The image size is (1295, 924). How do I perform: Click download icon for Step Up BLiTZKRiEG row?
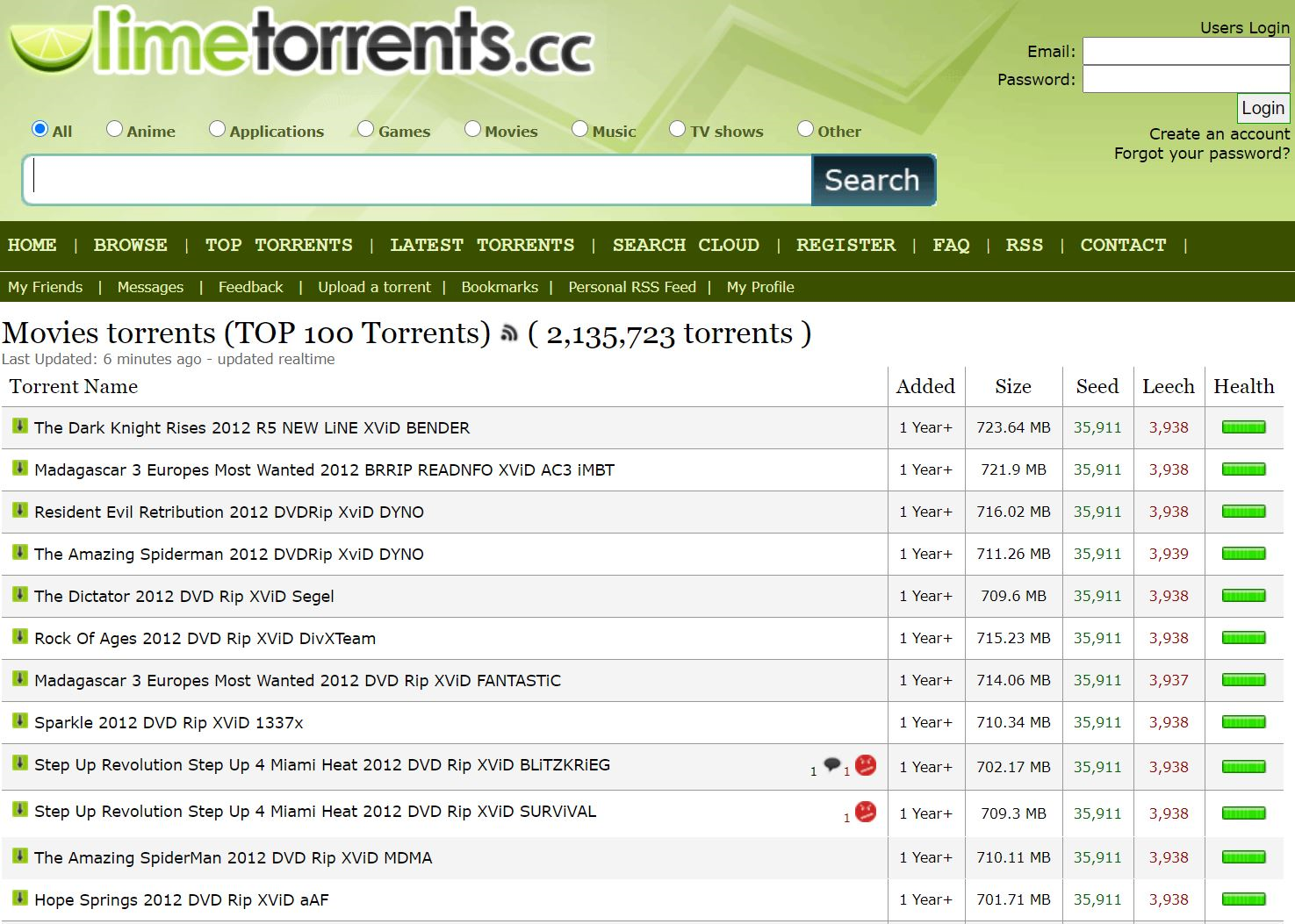(19, 763)
